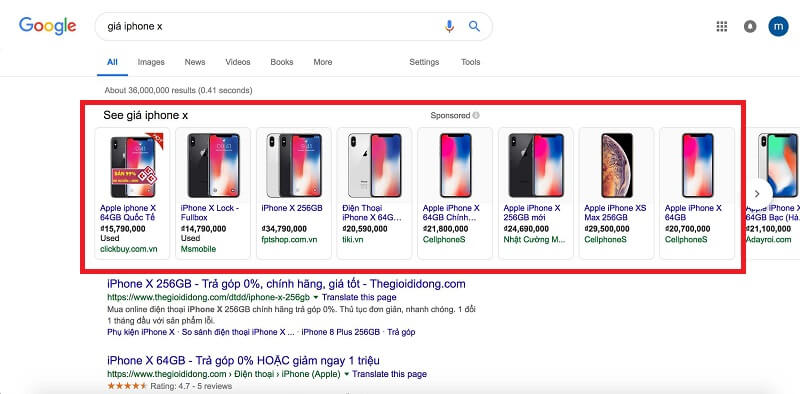Expand dropdown arrow after iPhone (Apple) breadcrumb

coord(346,374)
